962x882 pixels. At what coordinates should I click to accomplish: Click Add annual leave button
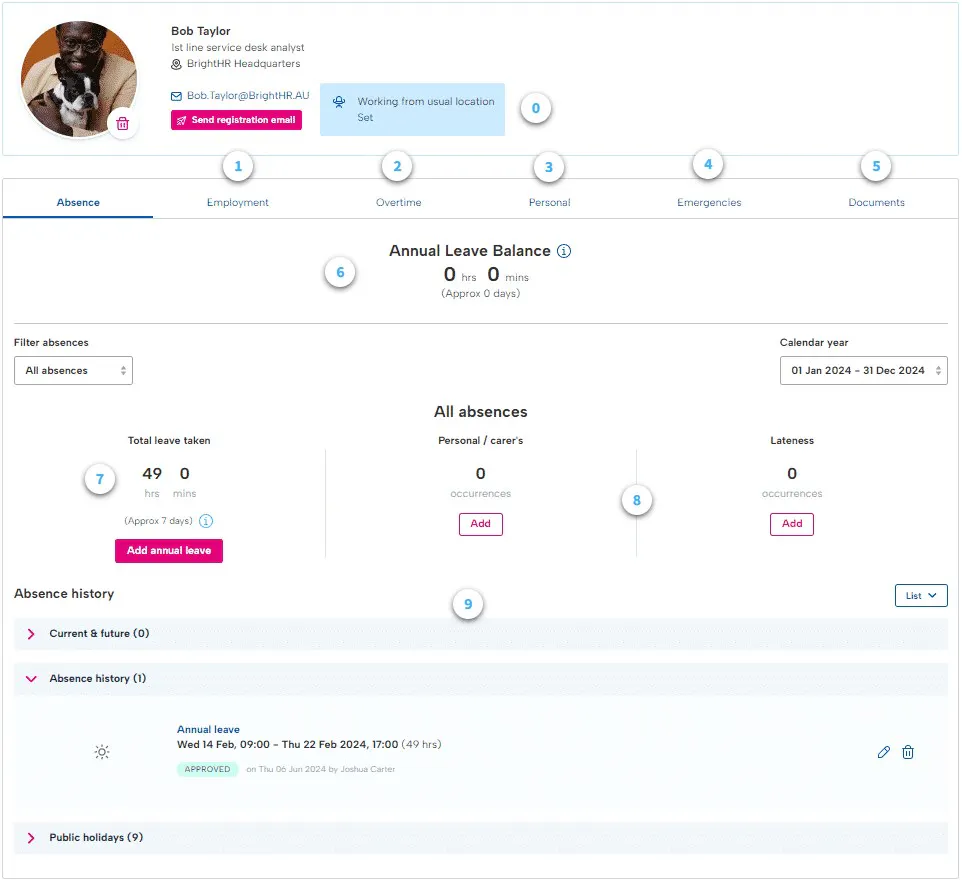[x=169, y=551]
